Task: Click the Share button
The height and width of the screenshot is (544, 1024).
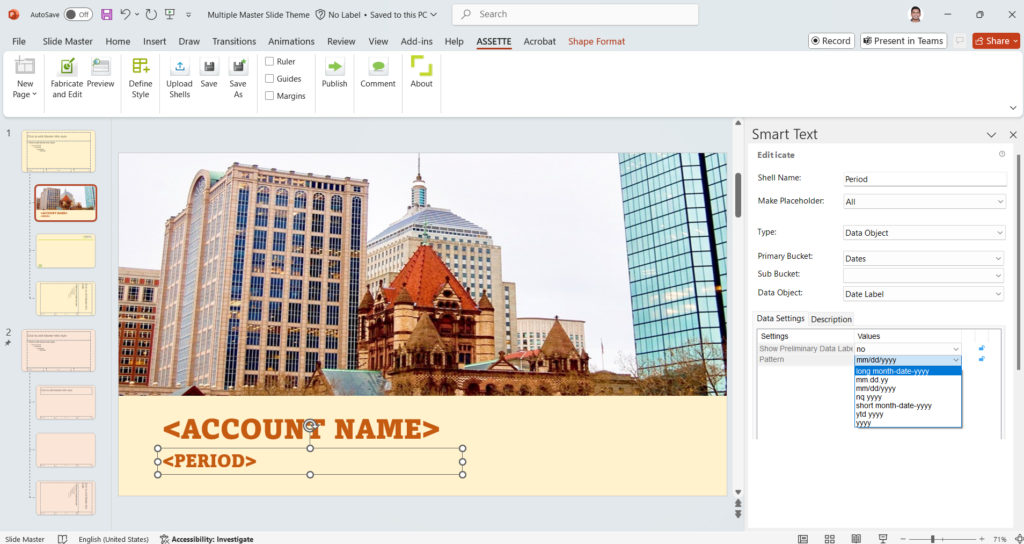Action: (996, 40)
